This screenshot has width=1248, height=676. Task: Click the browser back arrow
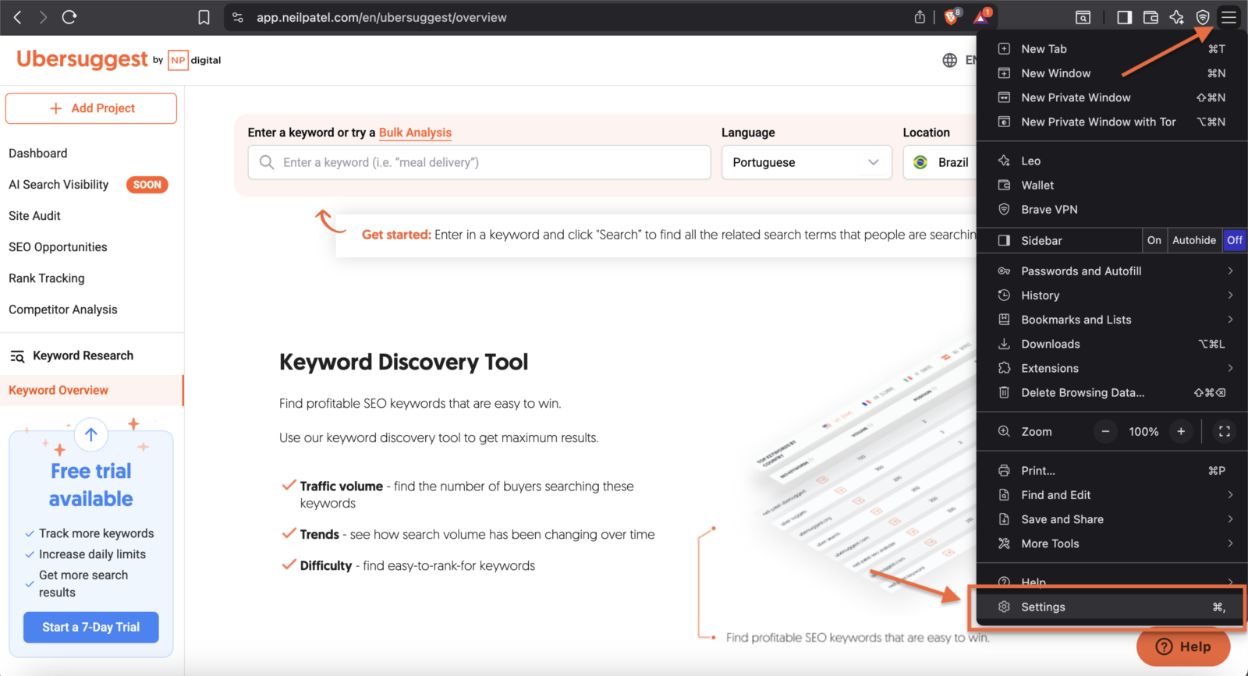click(17, 17)
